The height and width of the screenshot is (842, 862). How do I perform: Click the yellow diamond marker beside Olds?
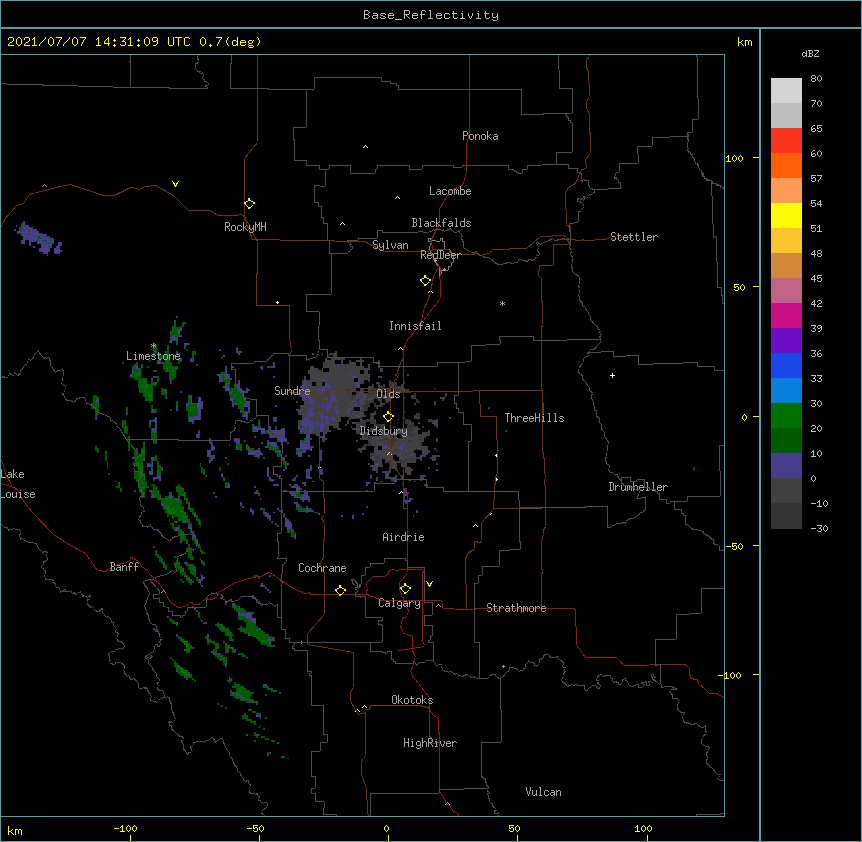388,416
